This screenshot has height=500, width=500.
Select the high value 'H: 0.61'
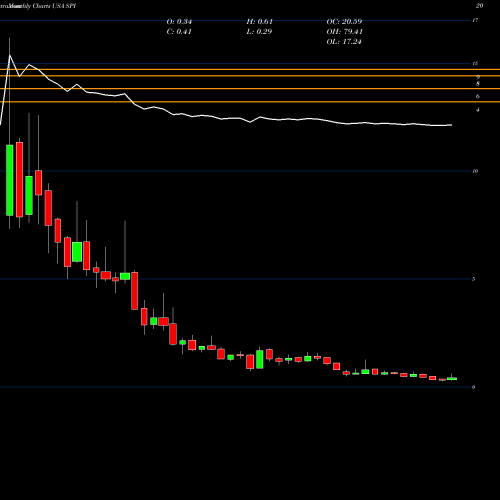[260, 22]
